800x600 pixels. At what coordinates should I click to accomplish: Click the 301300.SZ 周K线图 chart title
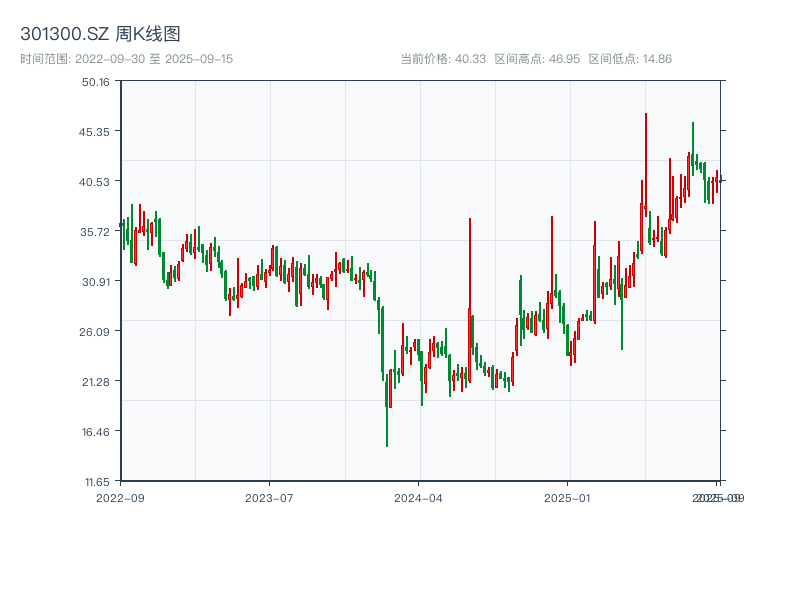[x=100, y=35]
